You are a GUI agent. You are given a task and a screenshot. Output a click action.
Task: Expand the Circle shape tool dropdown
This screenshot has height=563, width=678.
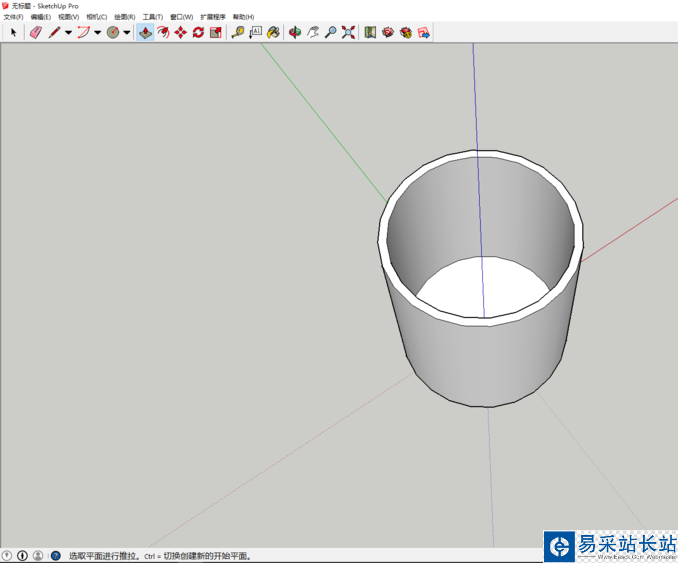[x=127, y=32]
